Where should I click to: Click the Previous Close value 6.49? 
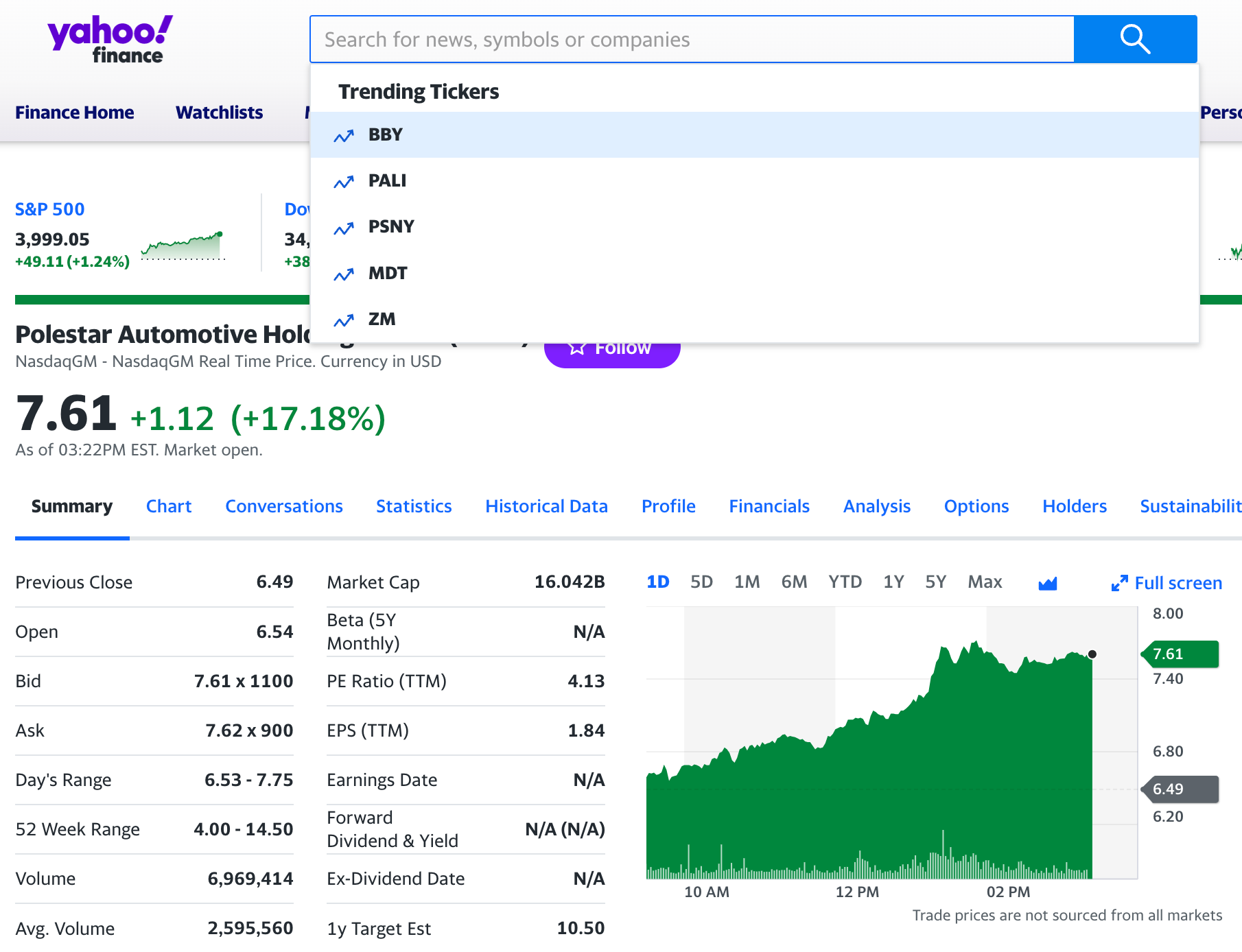274,582
